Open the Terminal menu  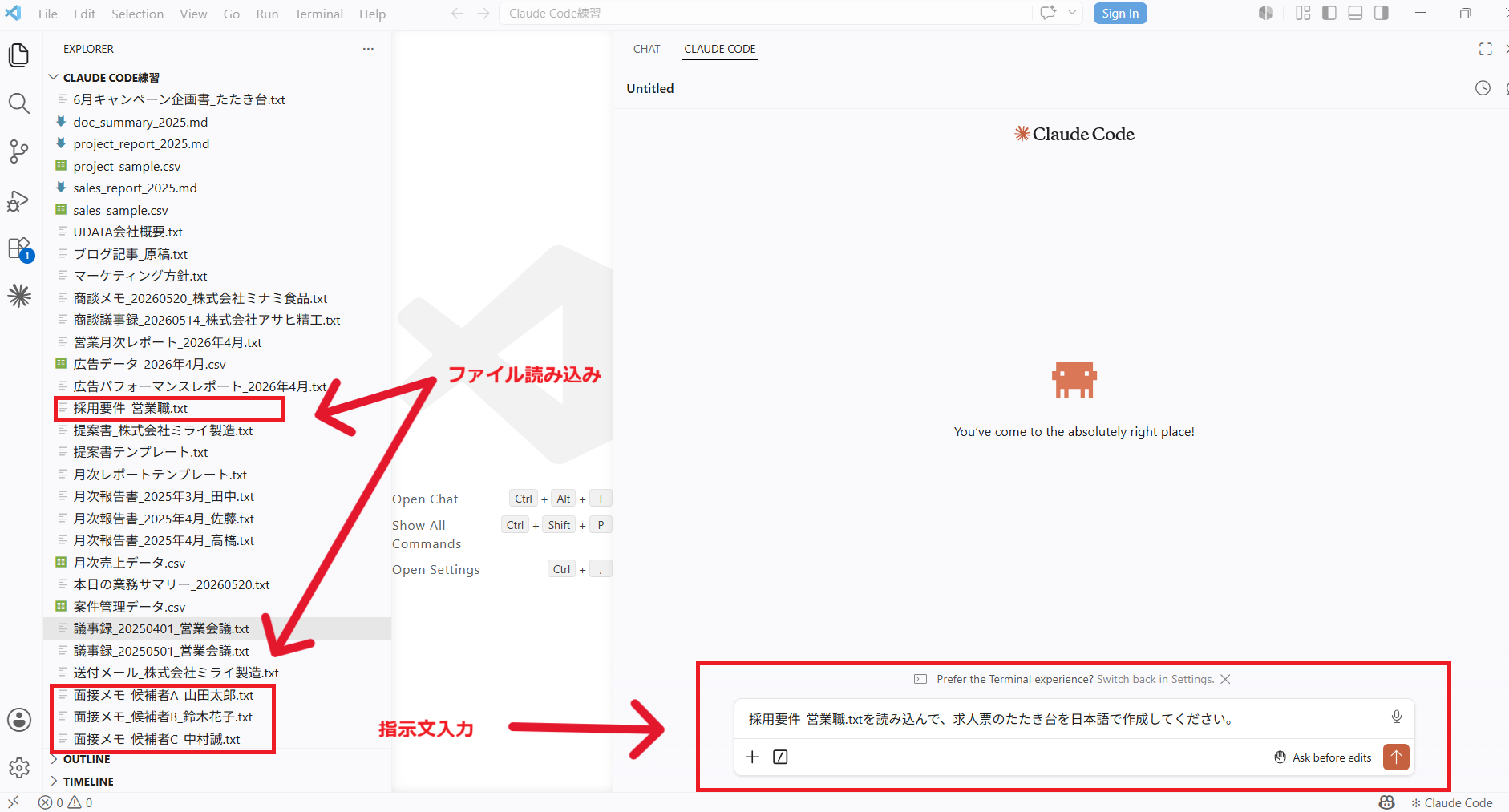[x=318, y=14]
